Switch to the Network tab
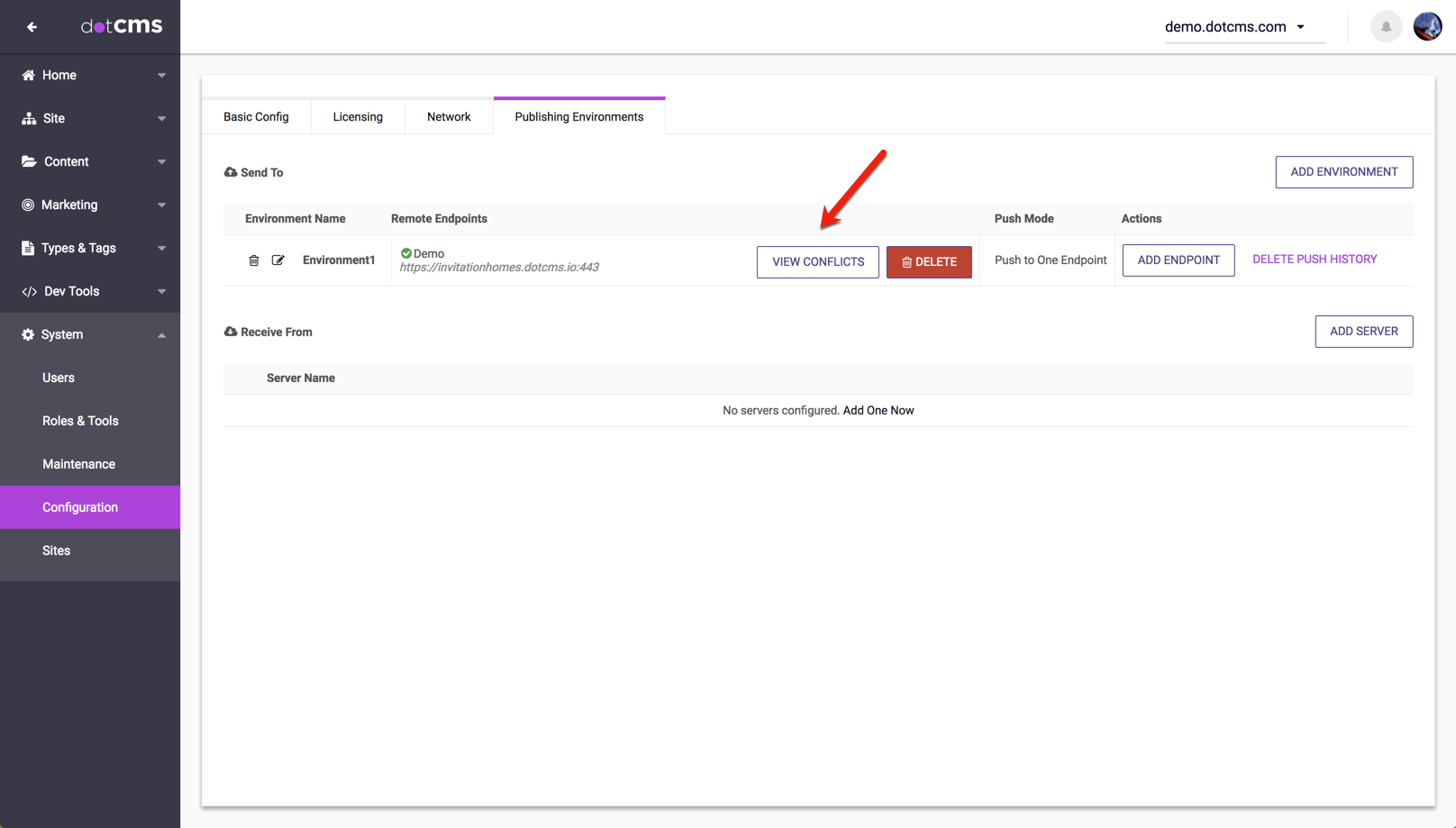The width and height of the screenshot is (1456, 828). (449, 117)
